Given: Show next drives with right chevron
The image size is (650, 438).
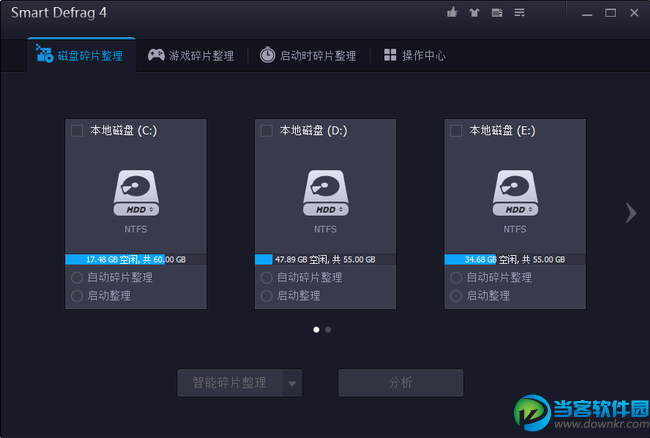Looking at the screenshot, I should (631, 213).
